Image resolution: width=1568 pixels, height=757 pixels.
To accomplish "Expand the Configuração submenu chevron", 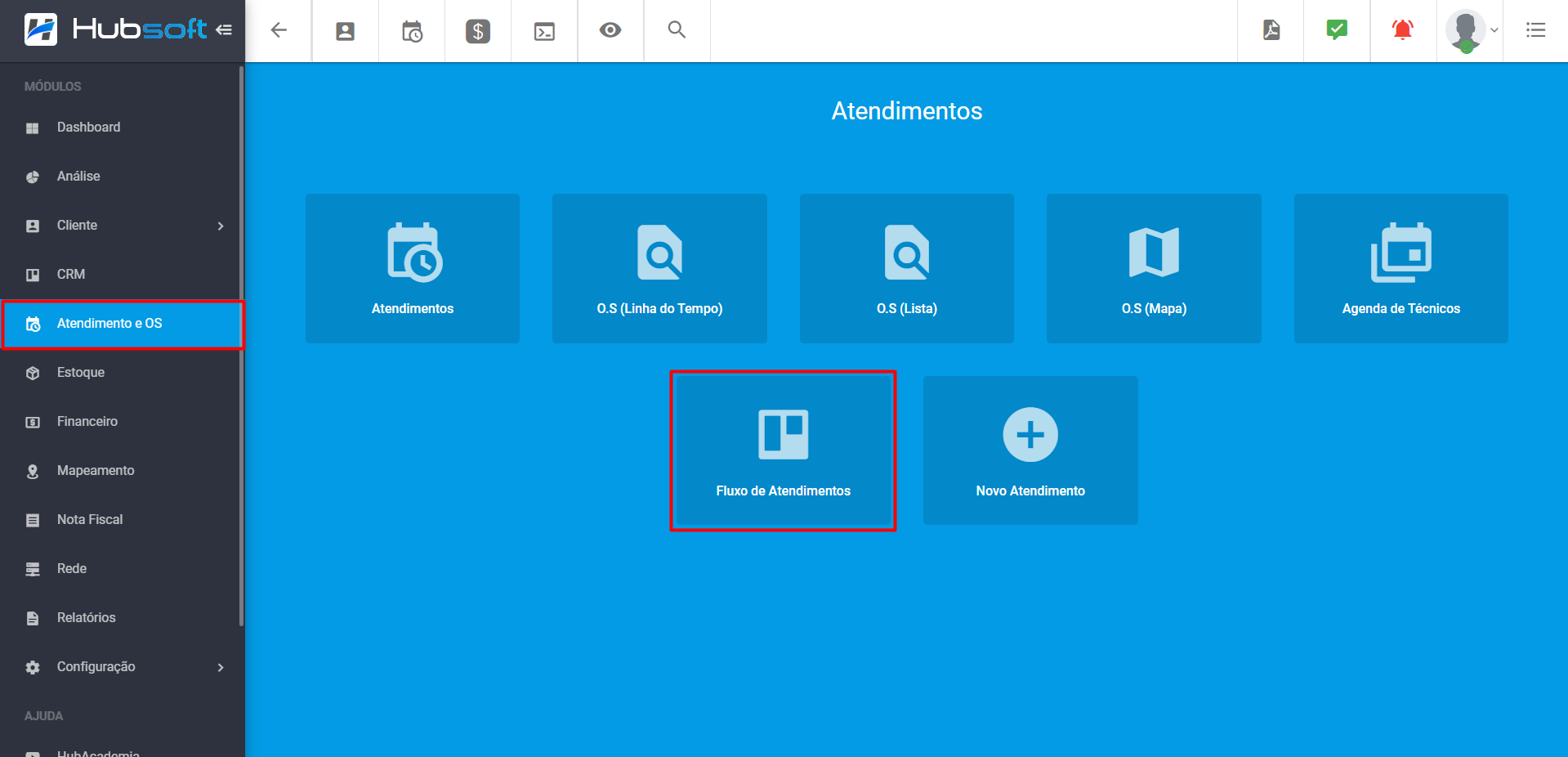I will (221, 667).
